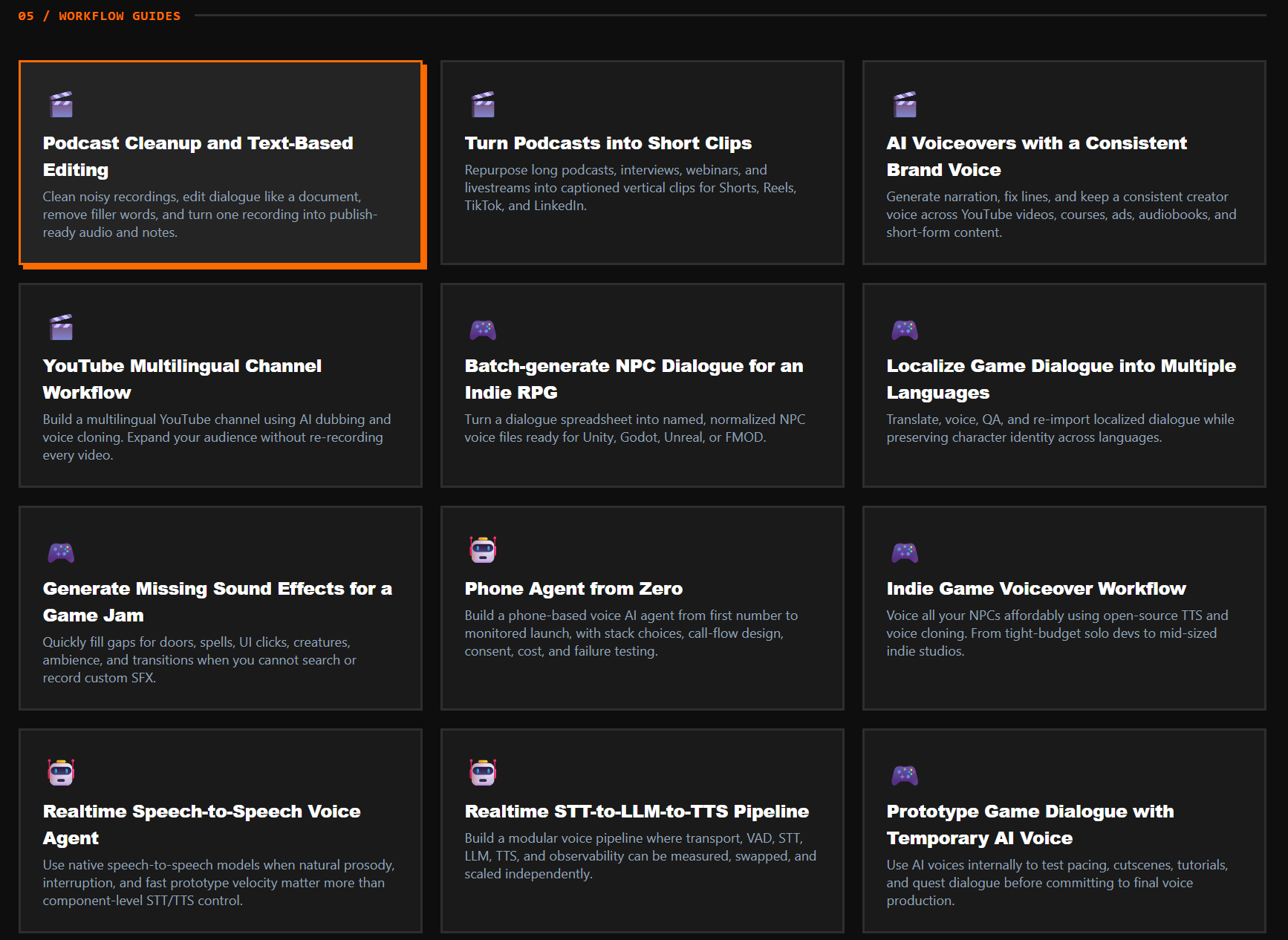Click description 'Generate narration, fix lines, and keep'

tap(1061, 215)
